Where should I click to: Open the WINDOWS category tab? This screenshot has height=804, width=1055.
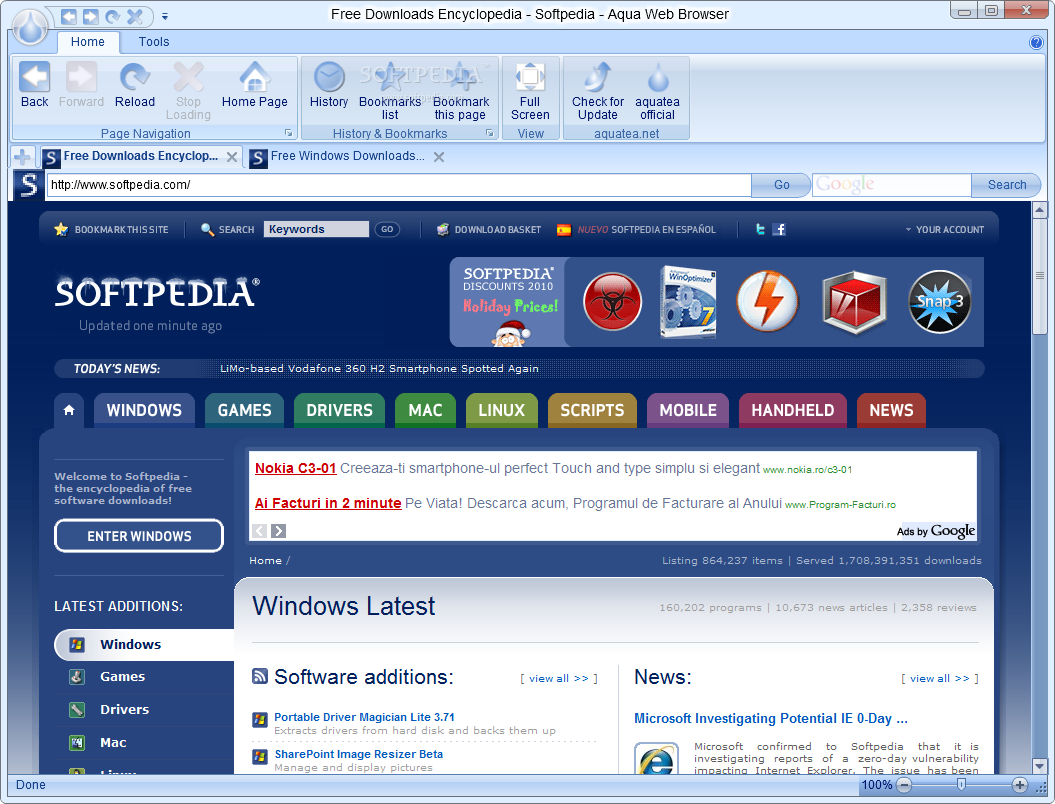pos(144,410)
